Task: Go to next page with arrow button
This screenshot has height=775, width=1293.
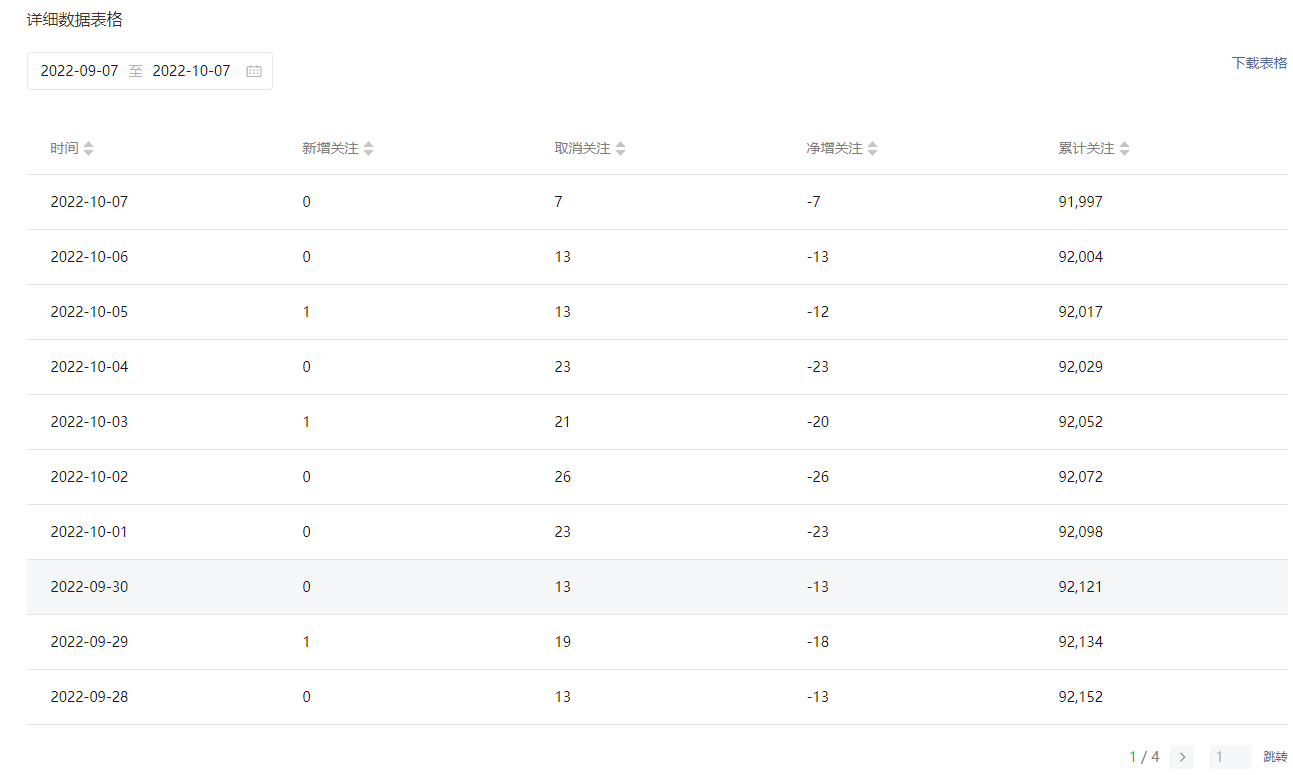Action: point(1182,757)
